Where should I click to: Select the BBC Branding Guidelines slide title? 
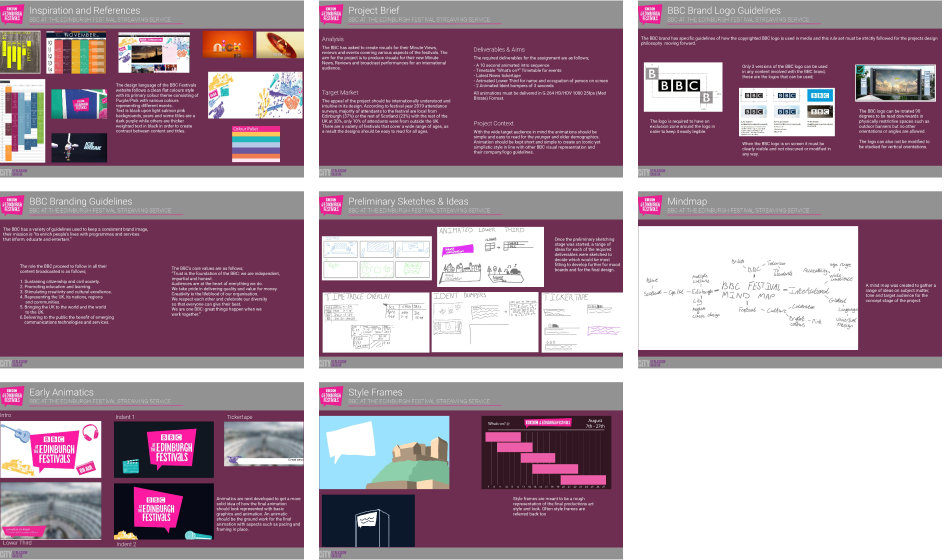81,201
